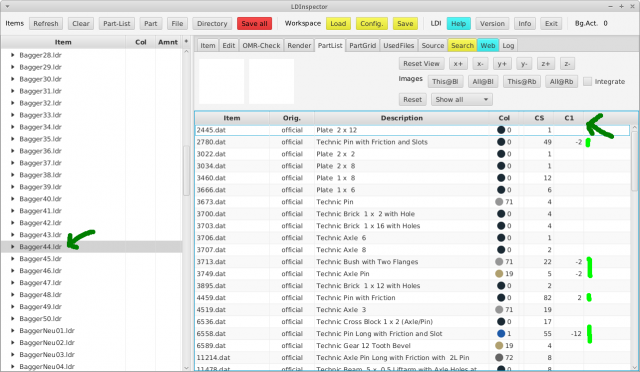The image size is (640, 372).
Task: Click the Clear items button
Action: tap(81, 24)
